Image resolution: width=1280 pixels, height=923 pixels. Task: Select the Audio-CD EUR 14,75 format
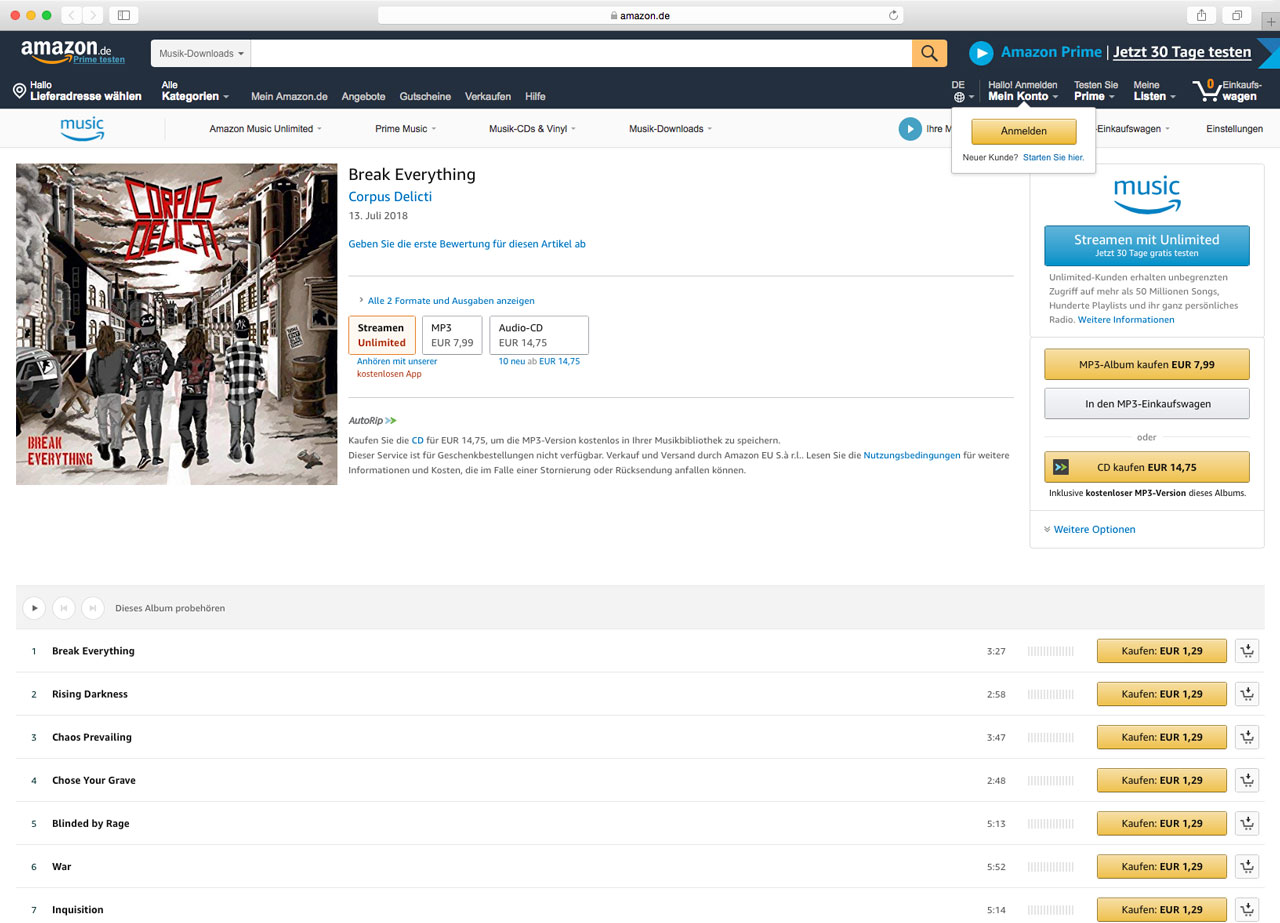tap(539, 335)
